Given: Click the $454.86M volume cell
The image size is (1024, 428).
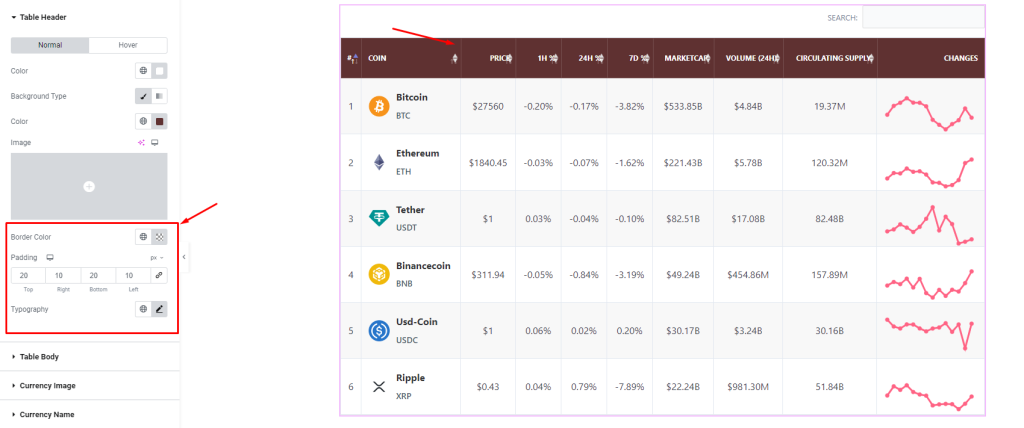Looking at the screenshot, I should click(x=748, y=274).
